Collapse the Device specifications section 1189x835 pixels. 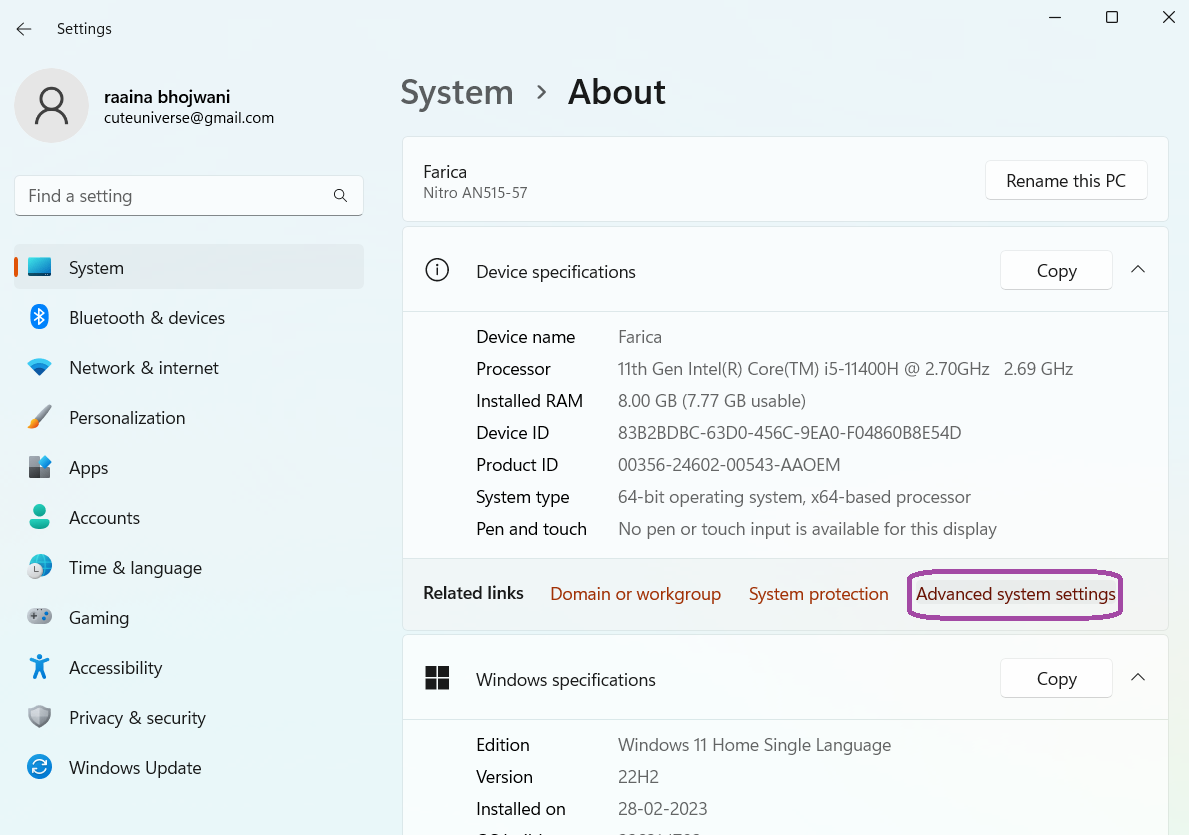coord(1137,270)
